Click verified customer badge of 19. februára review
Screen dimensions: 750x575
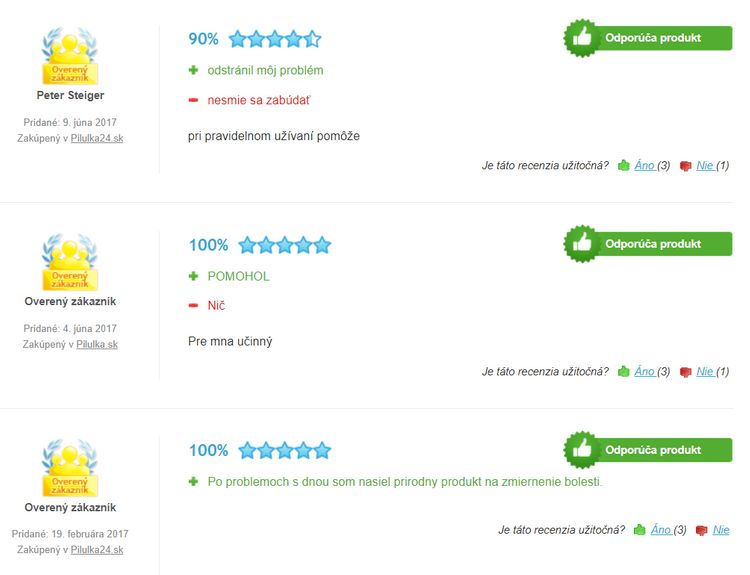pyautogui.click(x=70, y=468)
